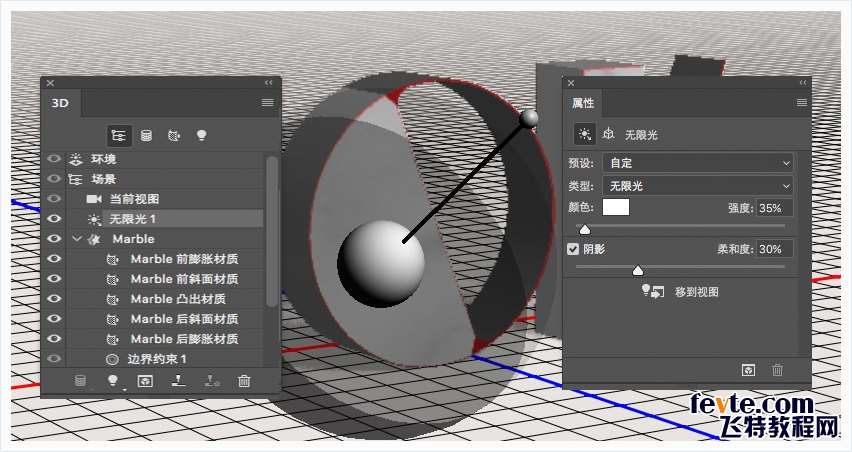This screenshot has width=852, height=452.
Task: Select the meshes filter icon in 3D panel
Action: point(146,136)
